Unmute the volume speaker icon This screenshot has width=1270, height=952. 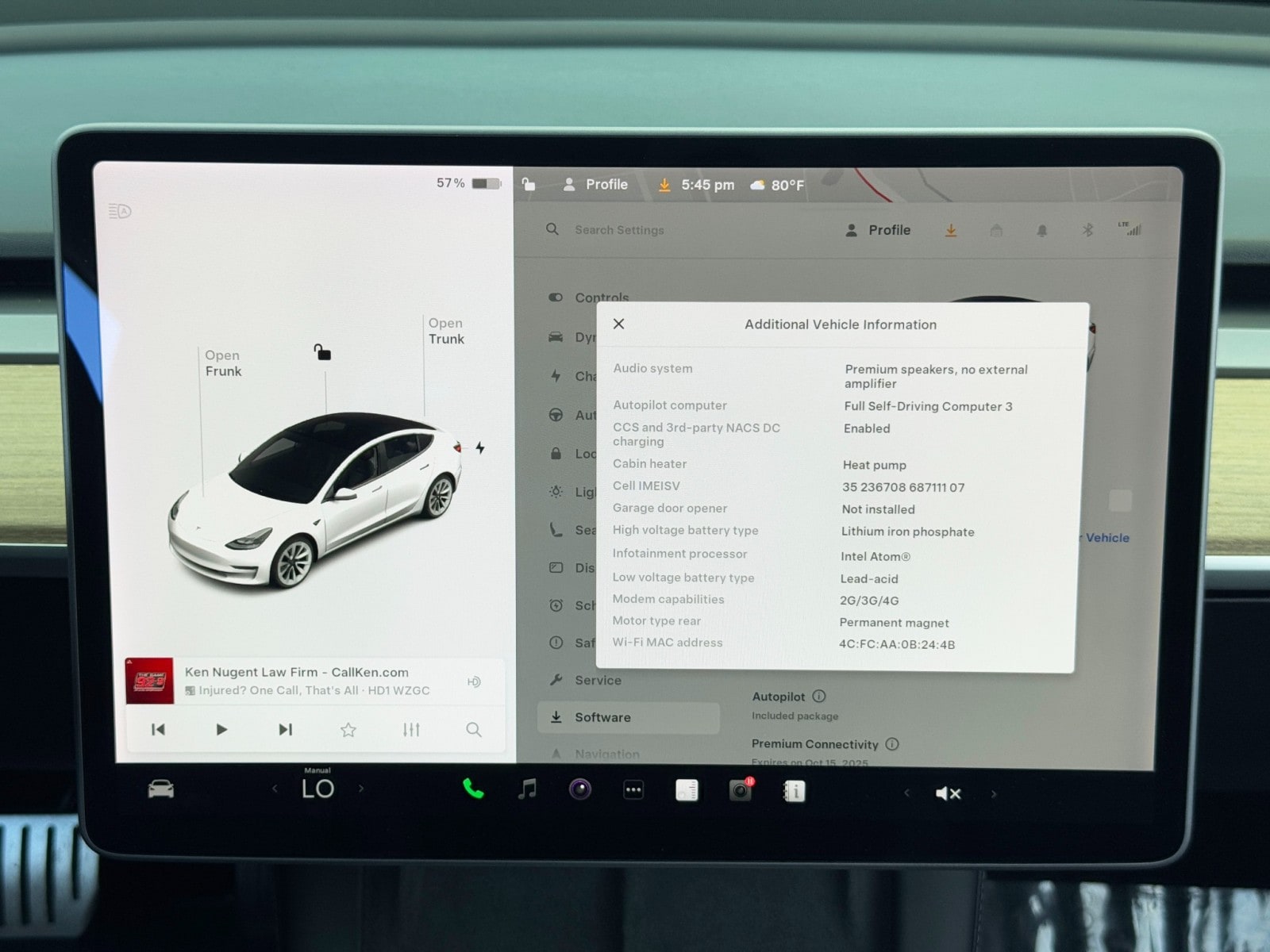[x=948, y=793]
